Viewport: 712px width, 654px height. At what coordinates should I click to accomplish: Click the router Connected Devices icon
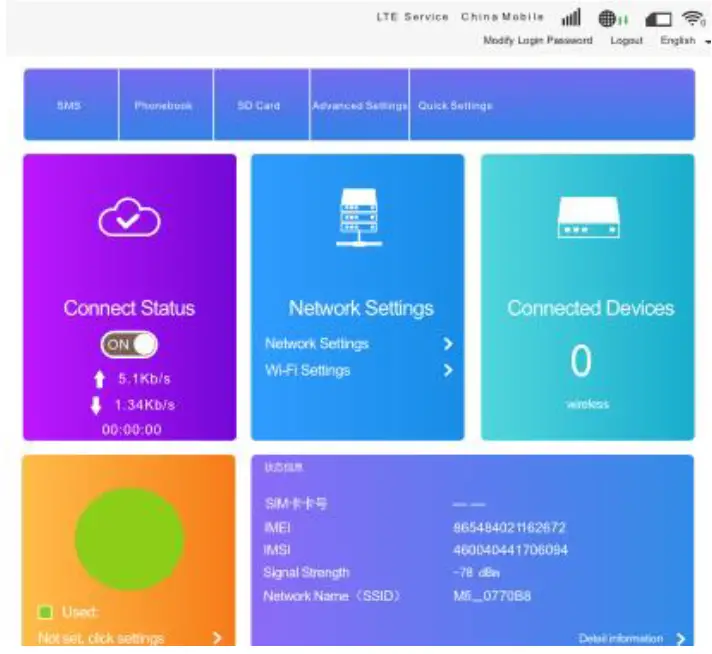tap(588, 217)
